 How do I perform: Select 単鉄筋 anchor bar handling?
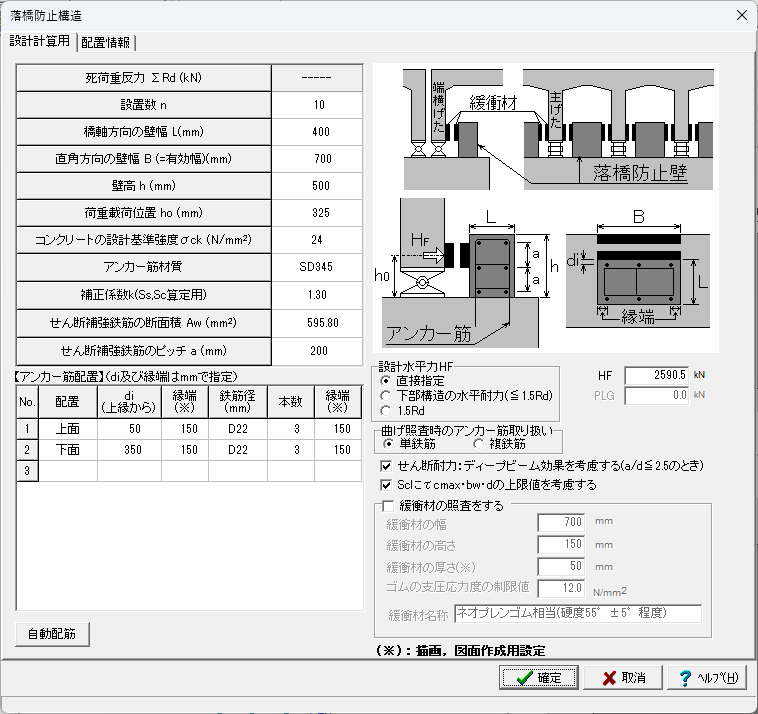(386, 443)
